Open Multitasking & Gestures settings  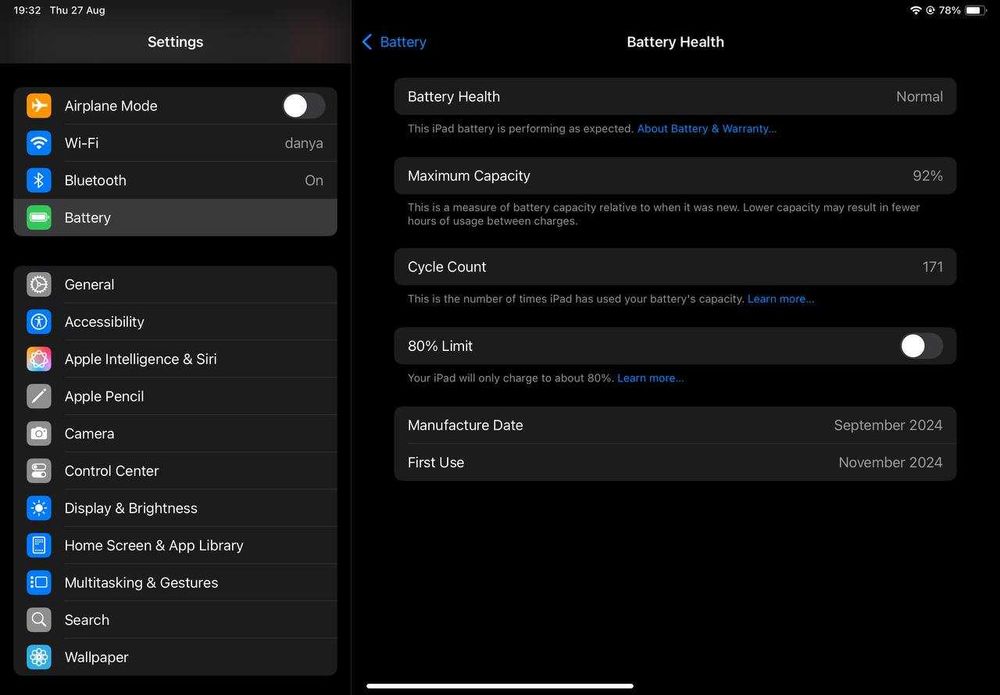(175, 583)
